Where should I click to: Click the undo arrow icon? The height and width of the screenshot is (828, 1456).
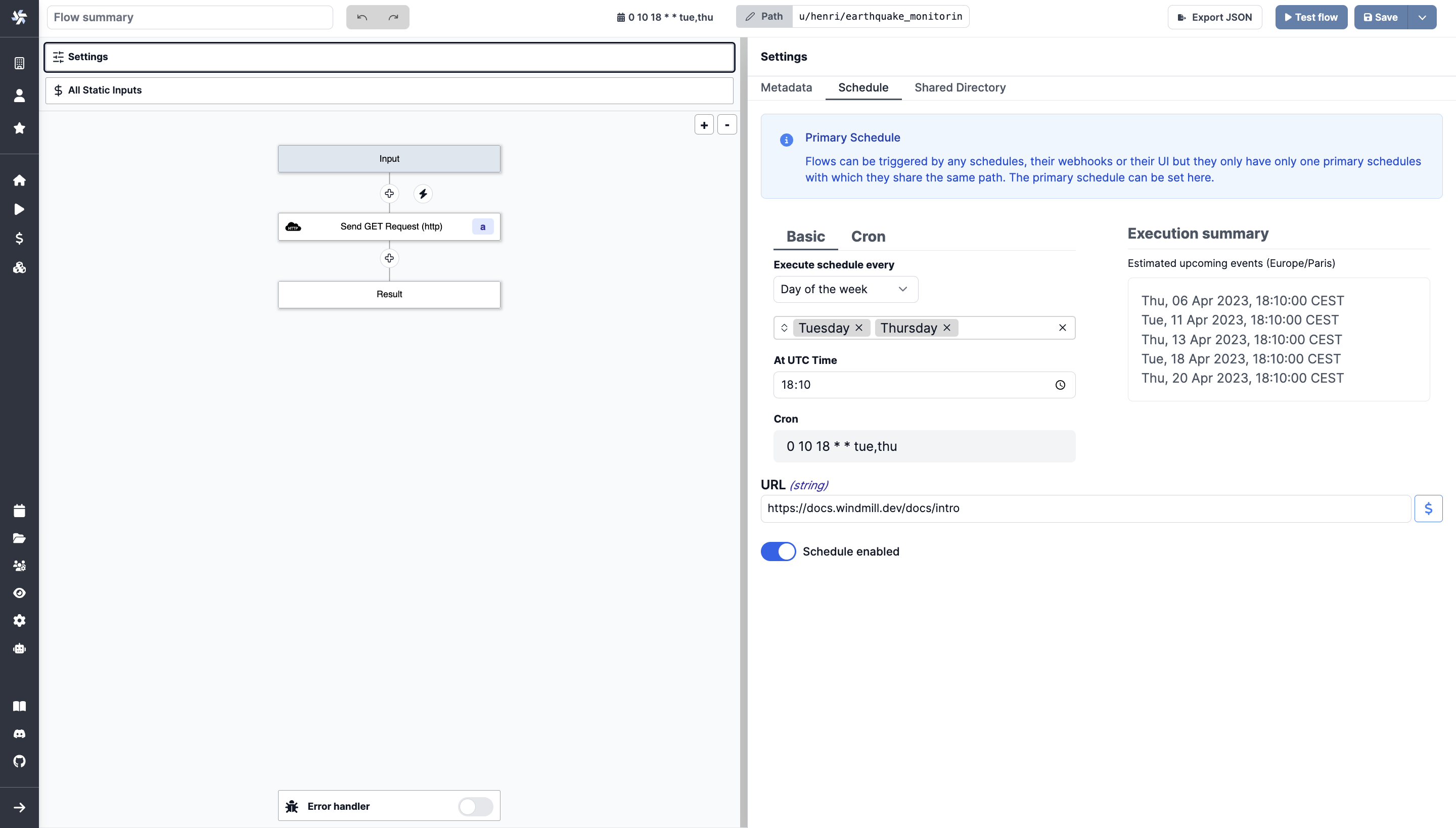[362, 17]
